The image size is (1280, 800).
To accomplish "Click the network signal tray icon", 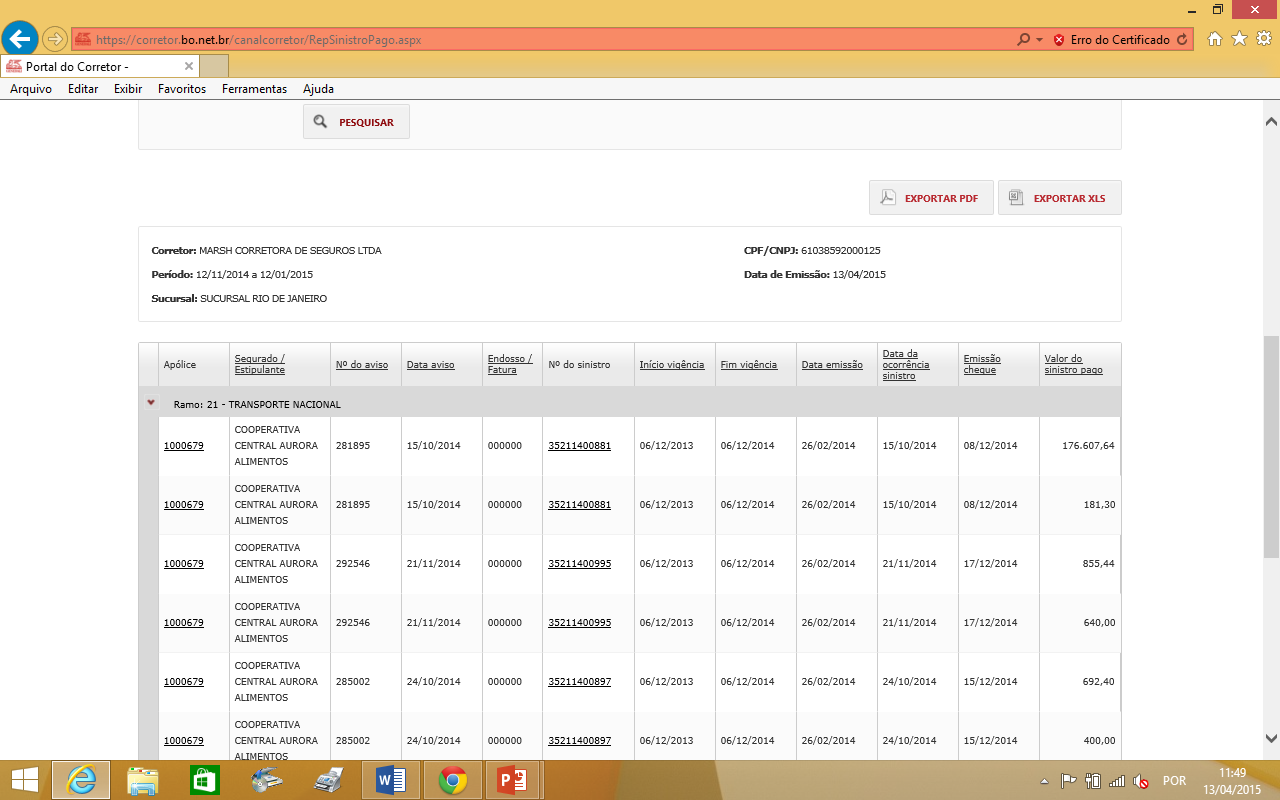I will pyautogui.click(x=1117, y=781).
